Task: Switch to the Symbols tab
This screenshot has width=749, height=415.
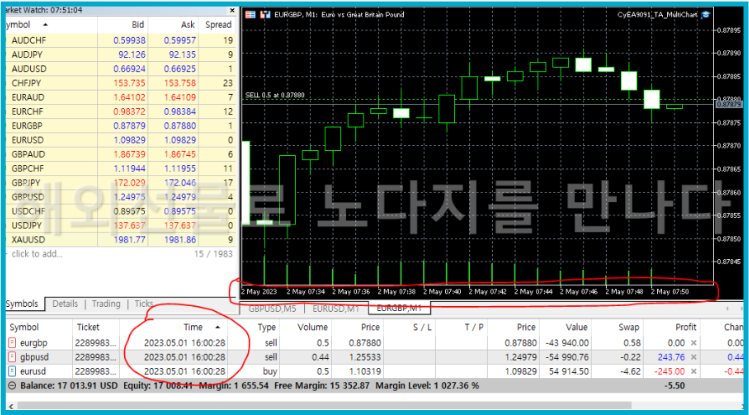Action: click(x=23, y=304)
